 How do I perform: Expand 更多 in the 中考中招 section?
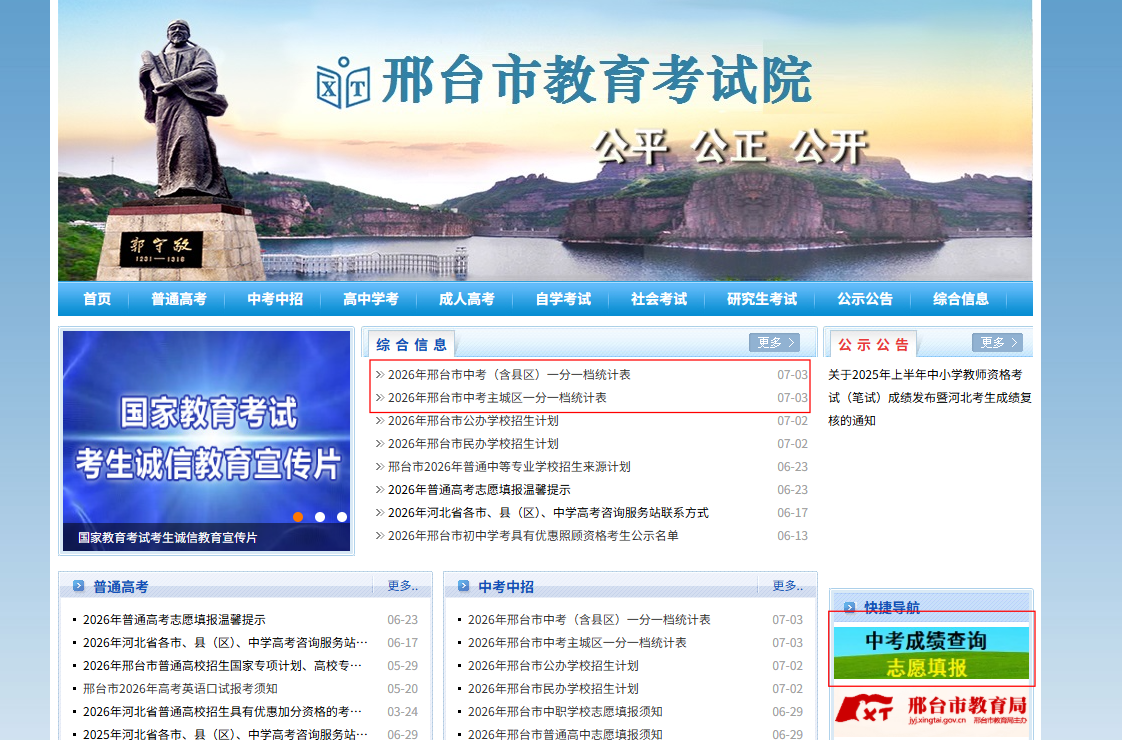(x=787, y=586)
